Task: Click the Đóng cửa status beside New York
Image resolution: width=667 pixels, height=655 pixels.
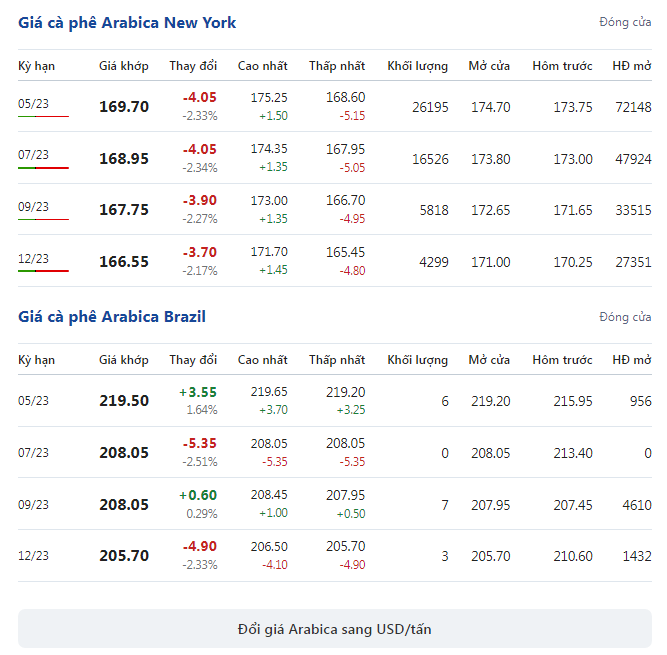Action: click(x=625, y=22)
